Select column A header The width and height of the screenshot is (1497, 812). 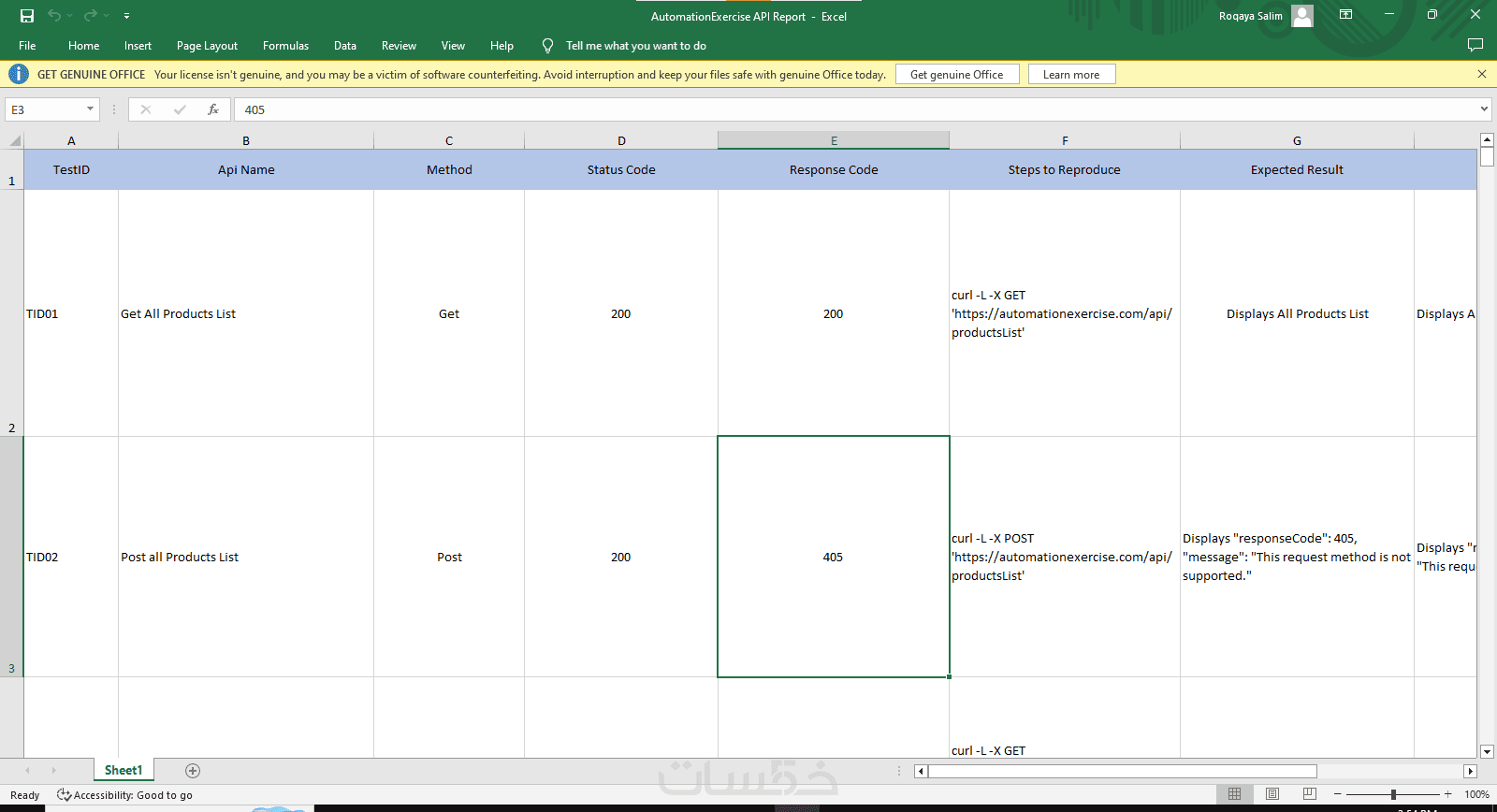71,140
